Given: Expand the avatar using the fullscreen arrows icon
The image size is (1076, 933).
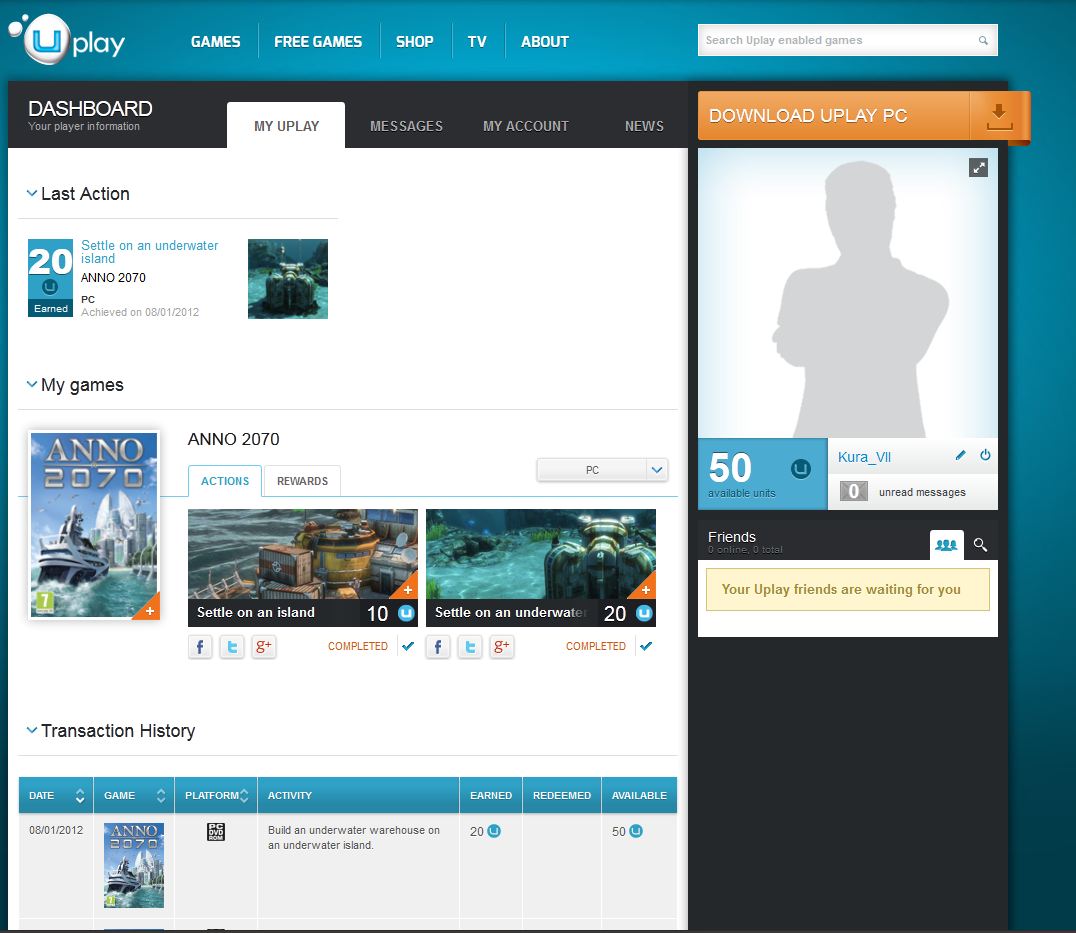Looking at the screenshot, I should tap(979, 168).
